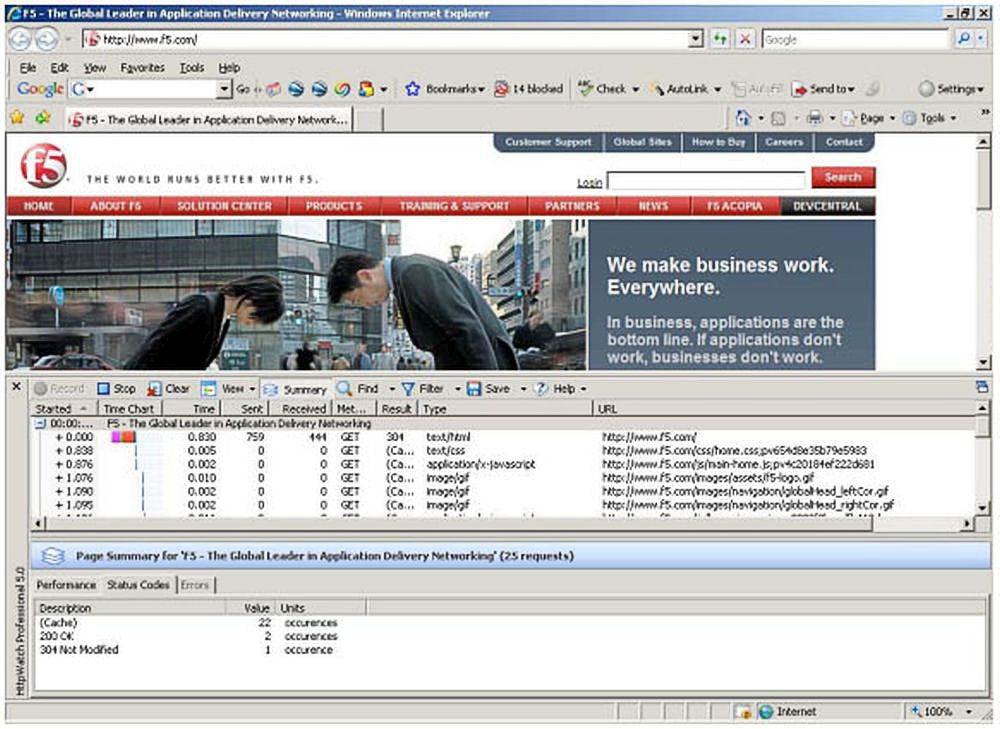The image size is (1000, 729).
Task: Click the browser Forward arrow button
Action: pyautogui.click(x=46, y=40)
